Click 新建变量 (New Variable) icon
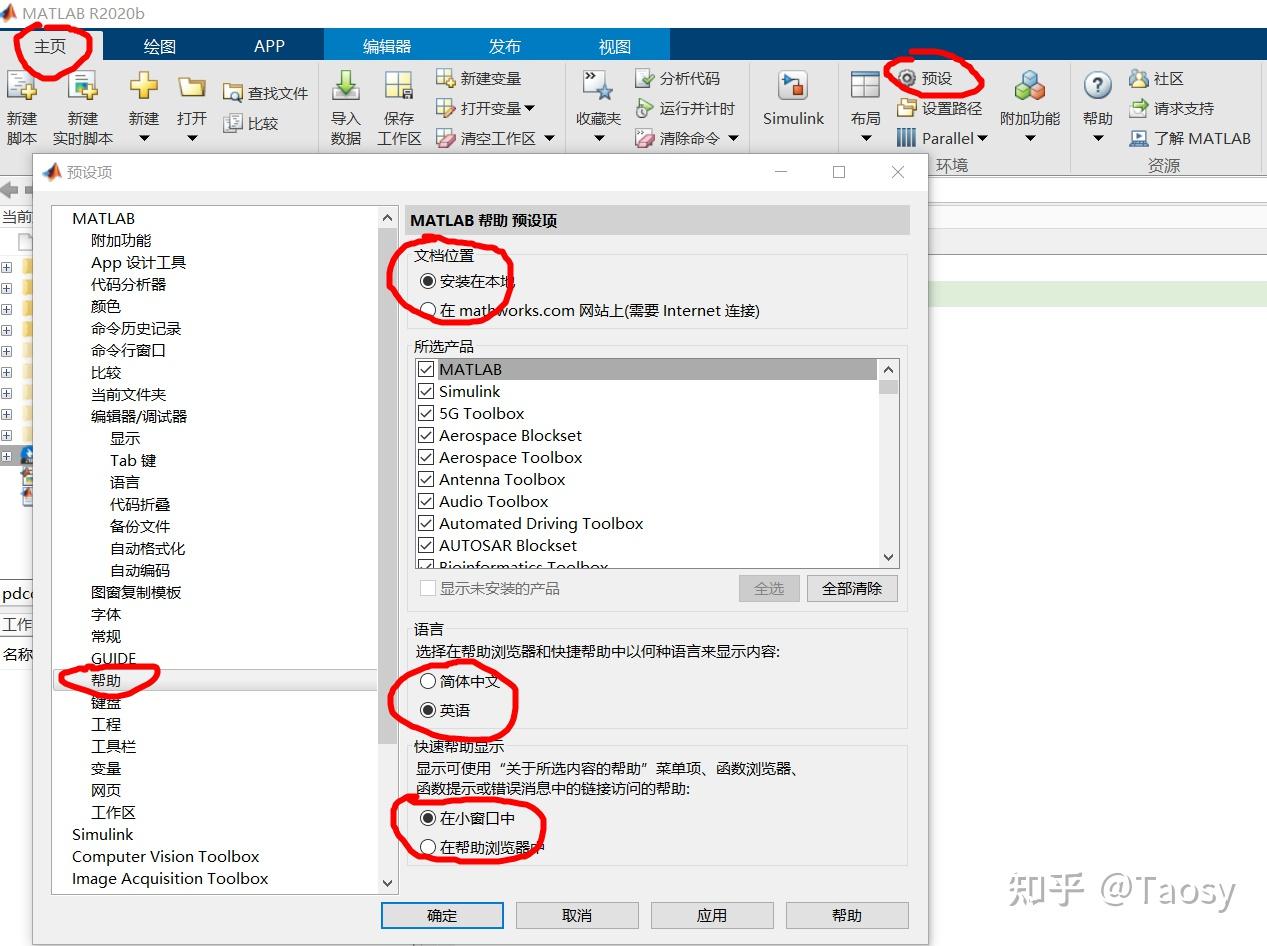 coord(446,78)
